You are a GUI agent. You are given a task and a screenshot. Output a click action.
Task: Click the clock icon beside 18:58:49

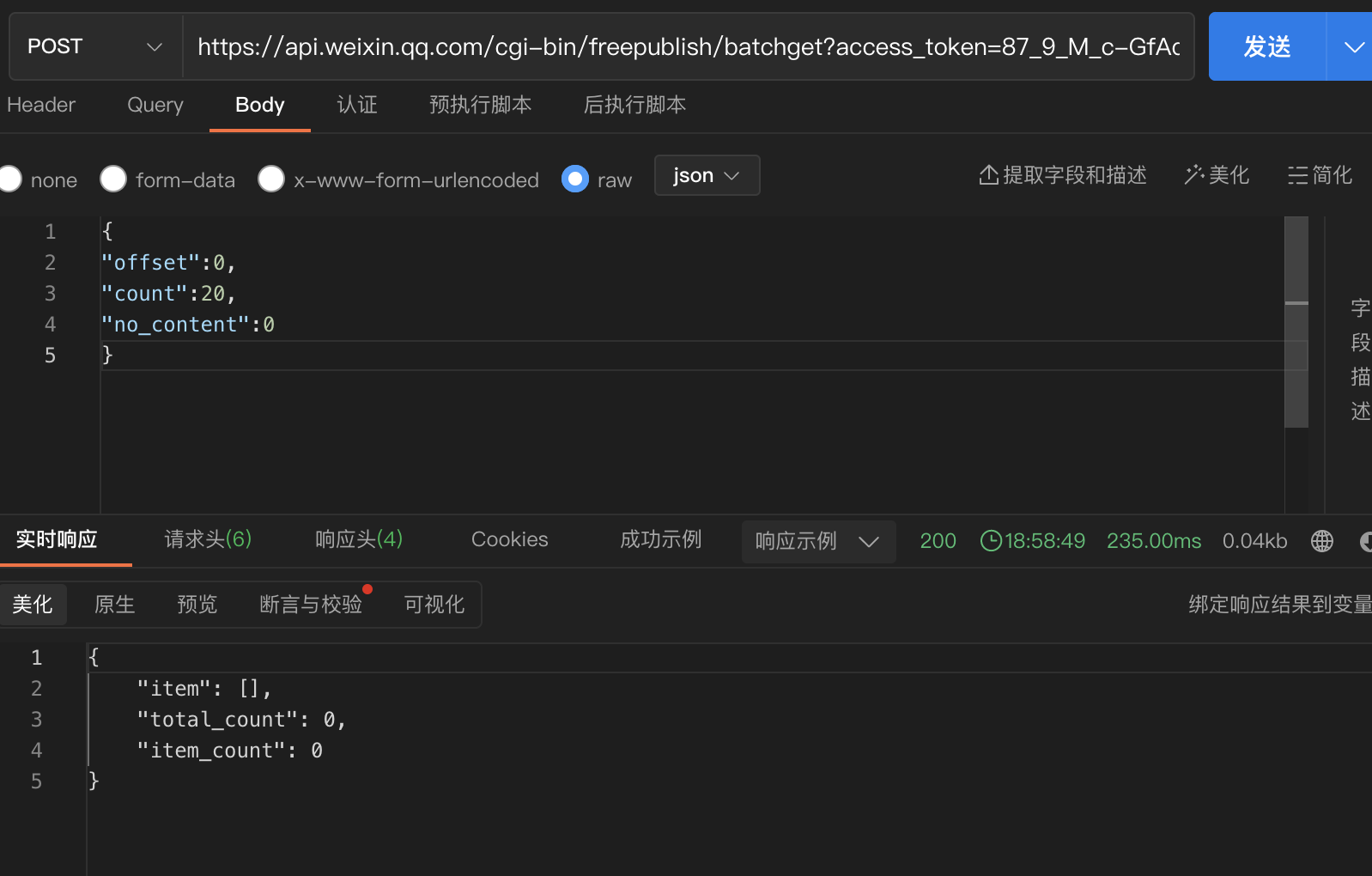point(991,541)
